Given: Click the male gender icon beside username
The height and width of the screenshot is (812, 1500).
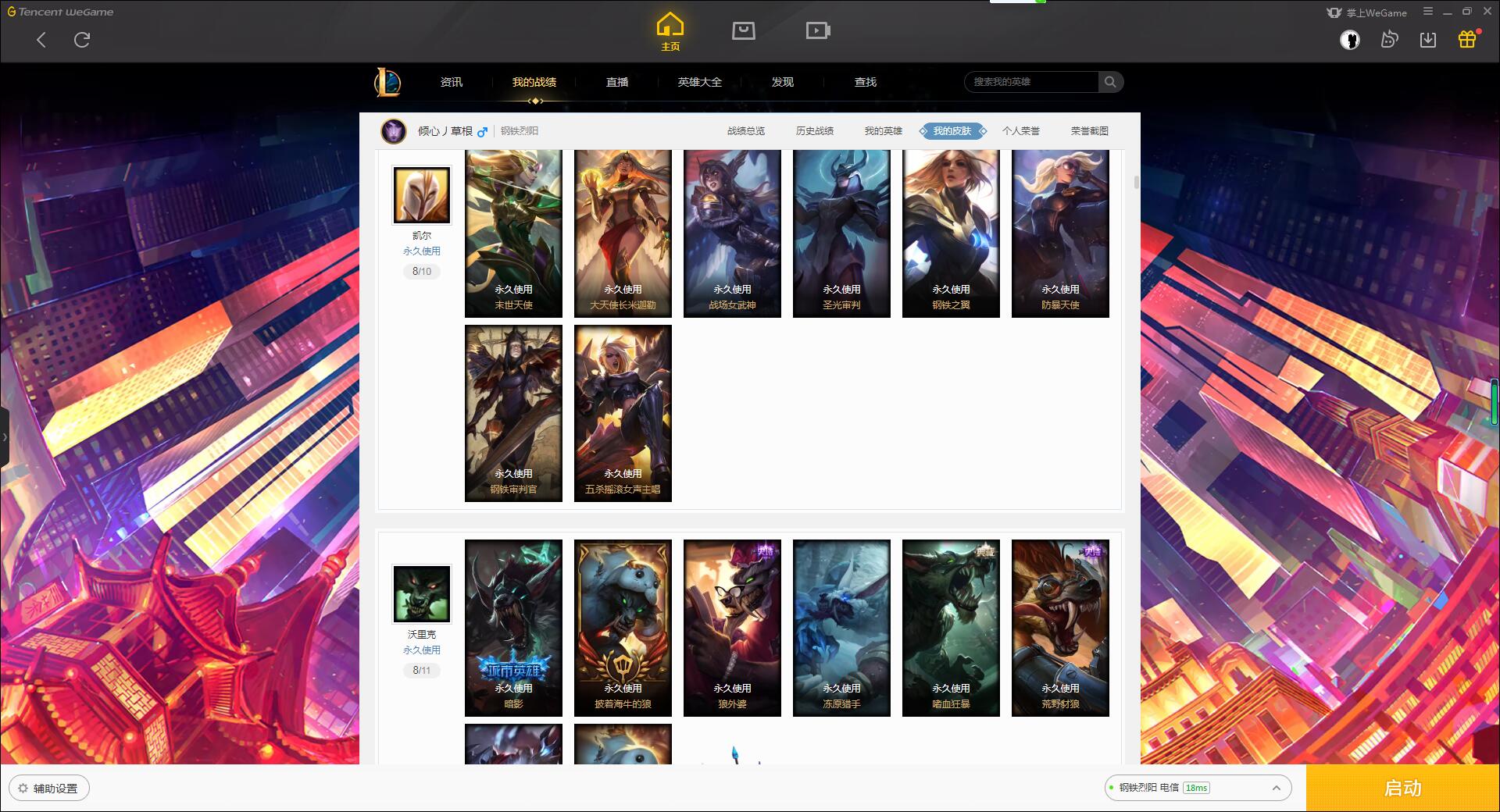Looking at the screenshot, I should 482,132.
